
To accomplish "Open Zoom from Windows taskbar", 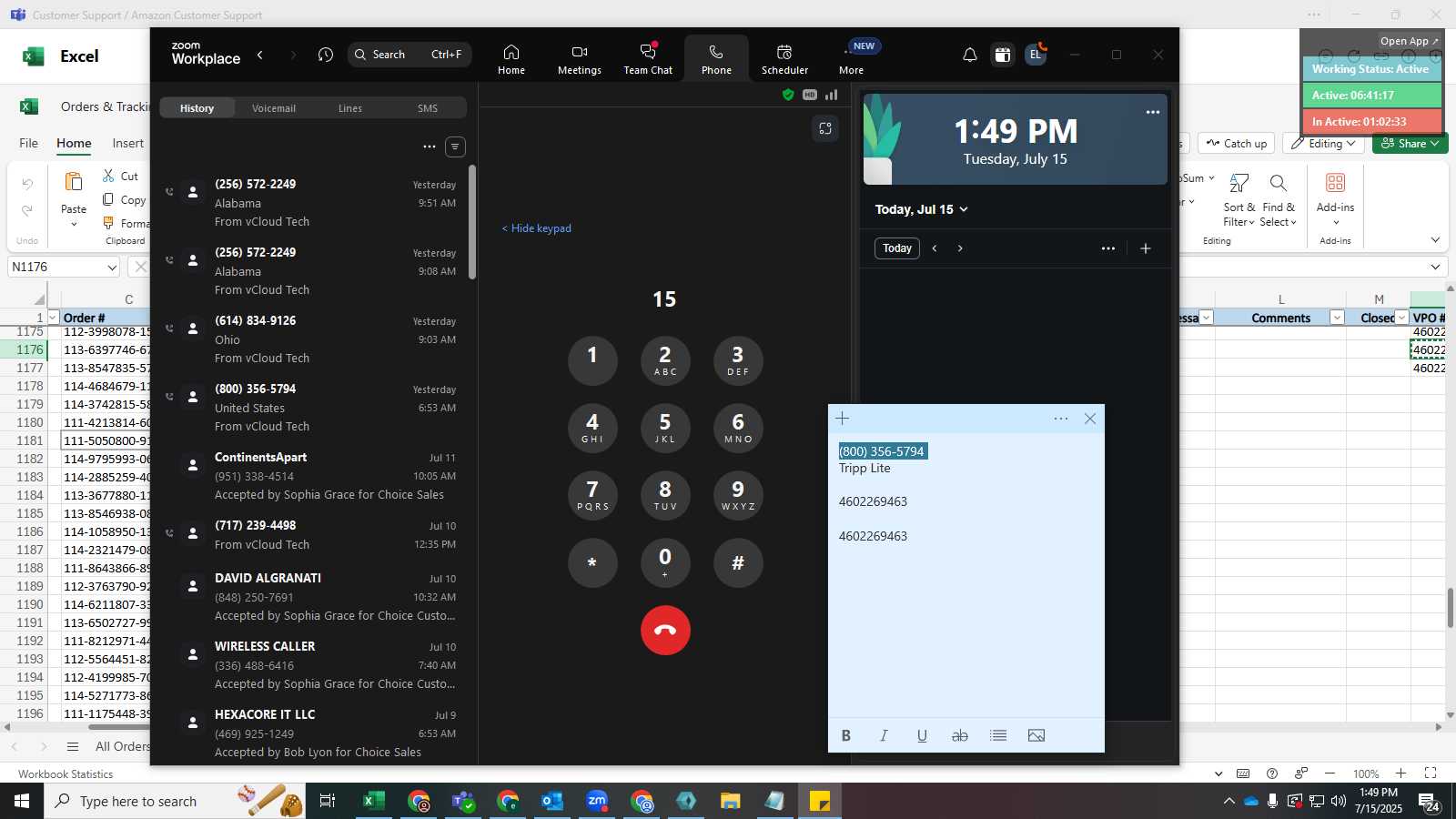I will [597, 801].
